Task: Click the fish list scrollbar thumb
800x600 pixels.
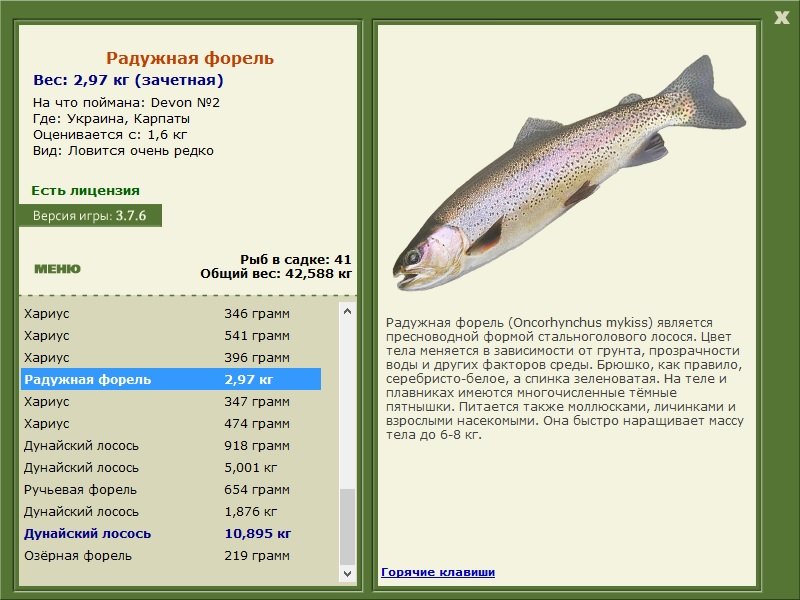Action: pyautogui.click(x=347, y=527)
